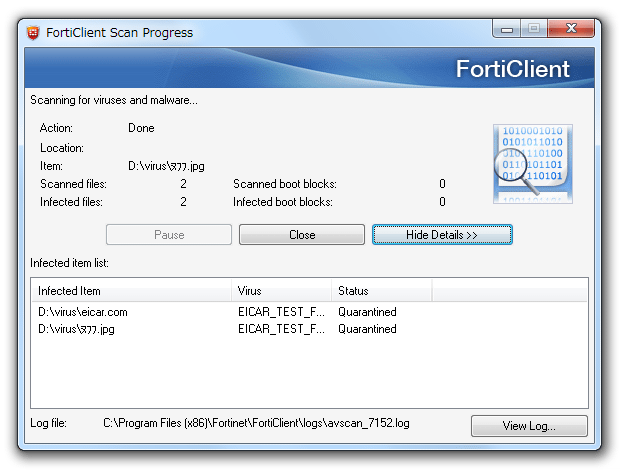623x472 pixels.
Task: Click the Item path value near Action
Action: [x=166, y=166]
